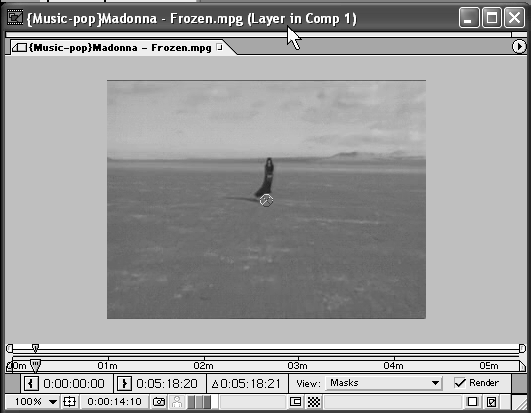Set the layer Out point with the brace button

(x=124, y=384)
